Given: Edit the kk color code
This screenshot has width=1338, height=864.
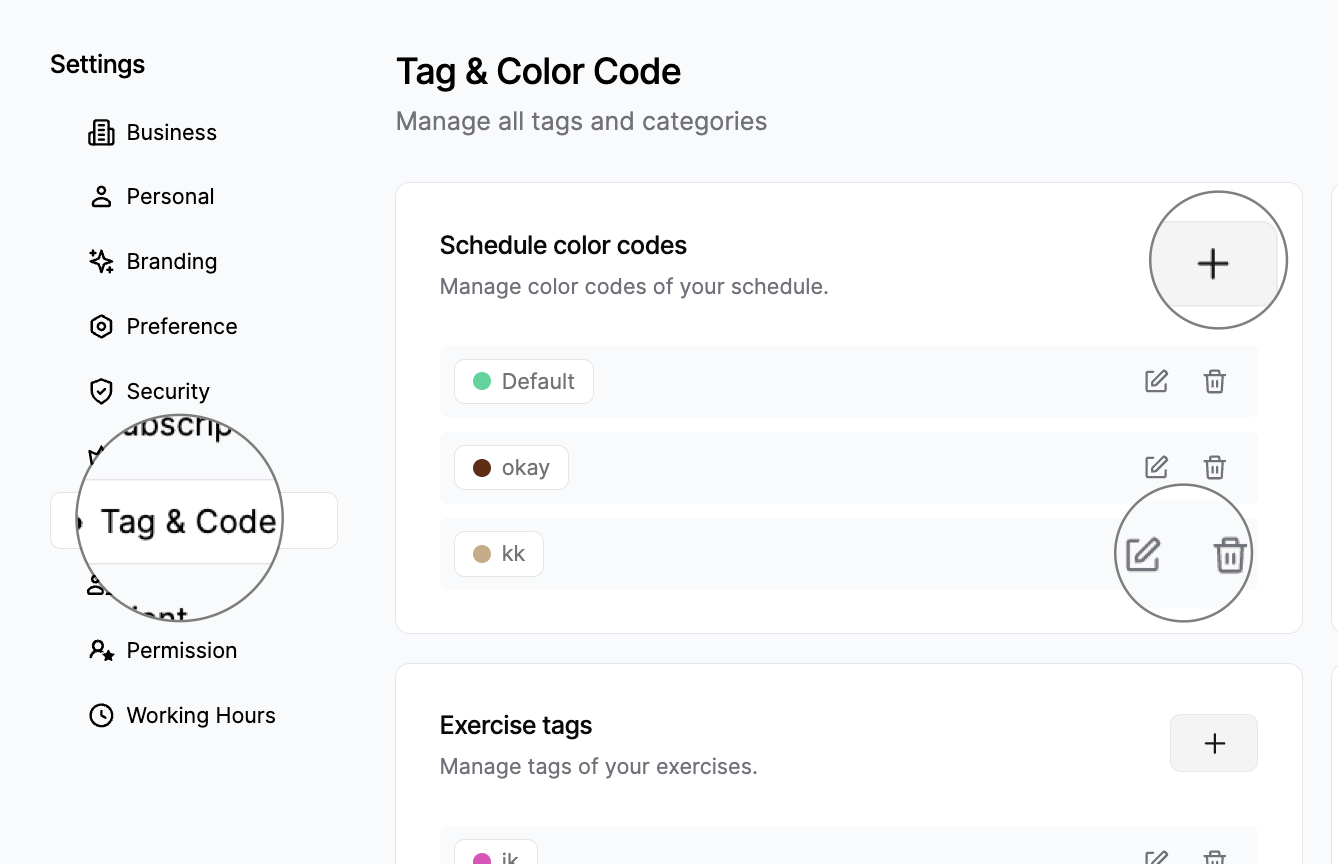Looking at the screenshot, I should pyautogui.click(x=1143, y=552).
